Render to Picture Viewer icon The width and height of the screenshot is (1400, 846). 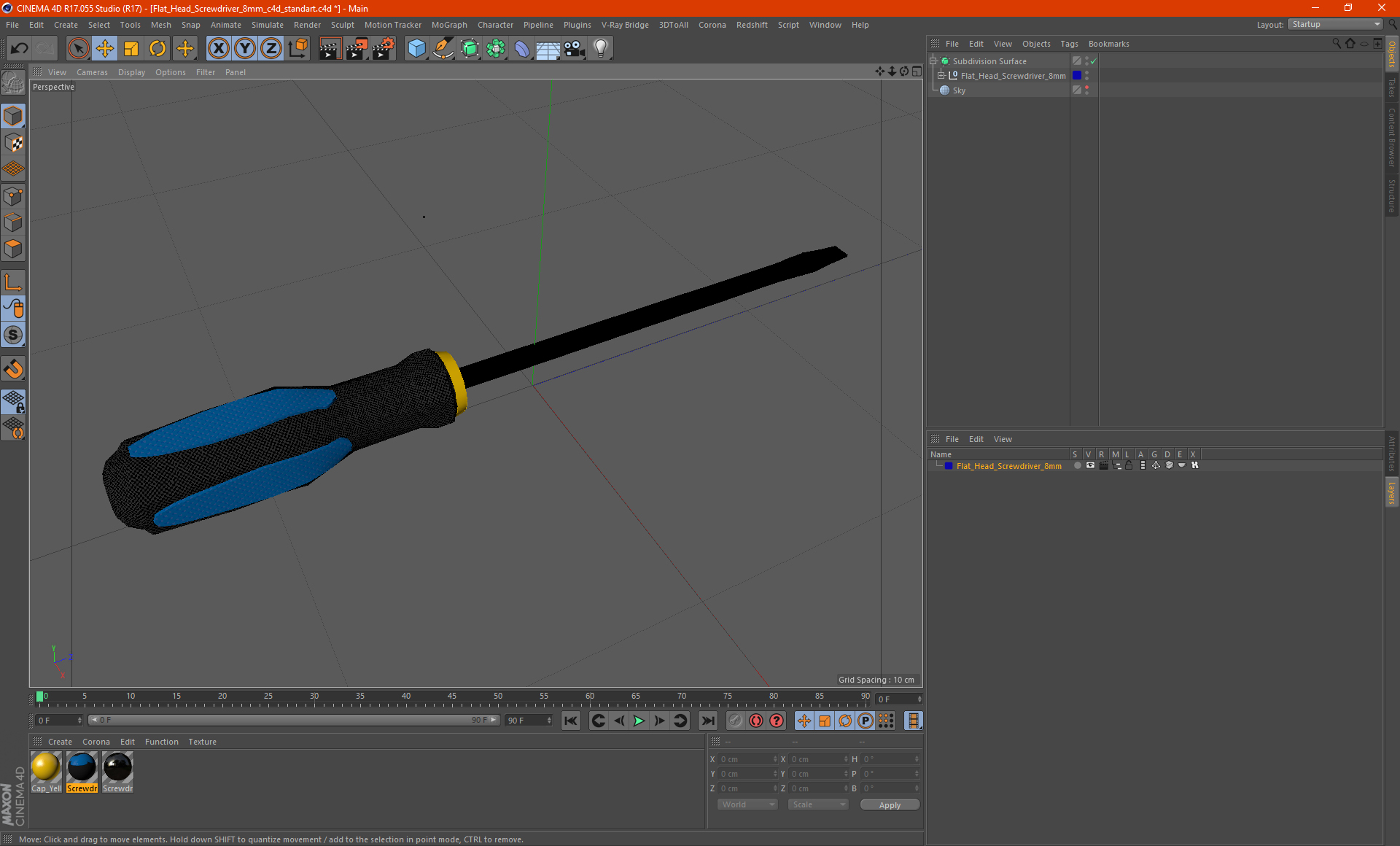[x=357, y=48]
